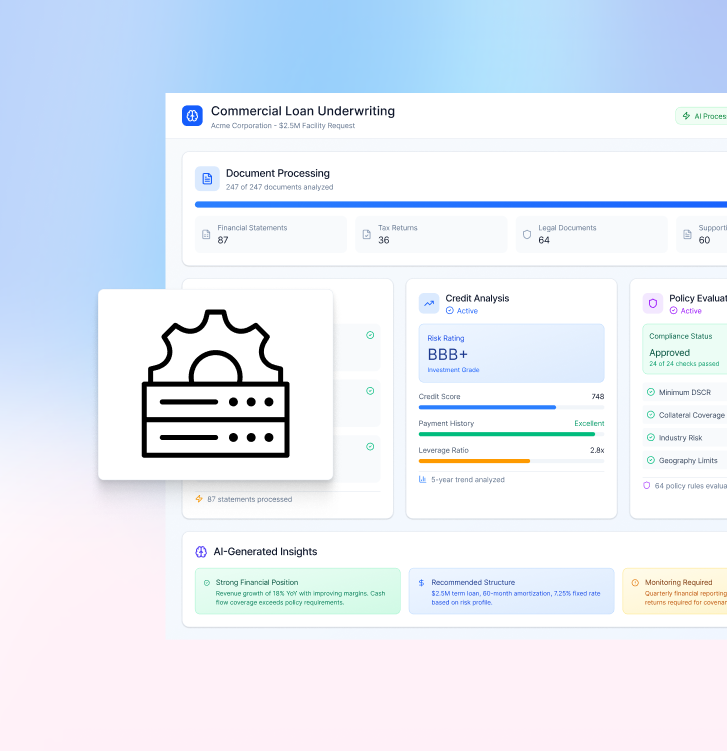The height and width of the screenshot is (751, 727).
Task: Select the BBB+ Risk Rating card
Action: coord(511,353)
